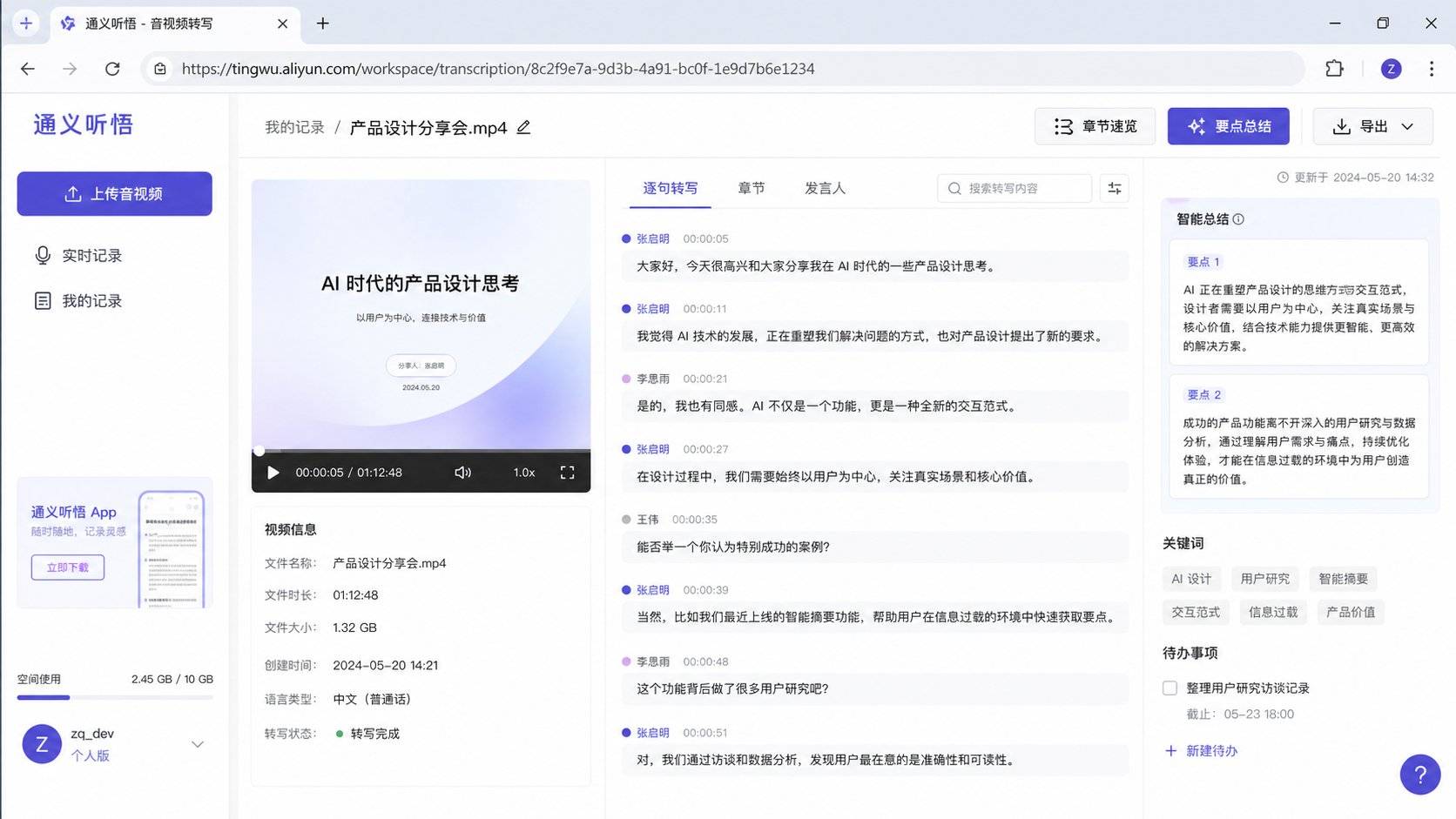Image resolution: width=1456 pixels, height=819 pixels.
Task: Click the 要点 2 summary card label
Action: tap(1204, 395)
